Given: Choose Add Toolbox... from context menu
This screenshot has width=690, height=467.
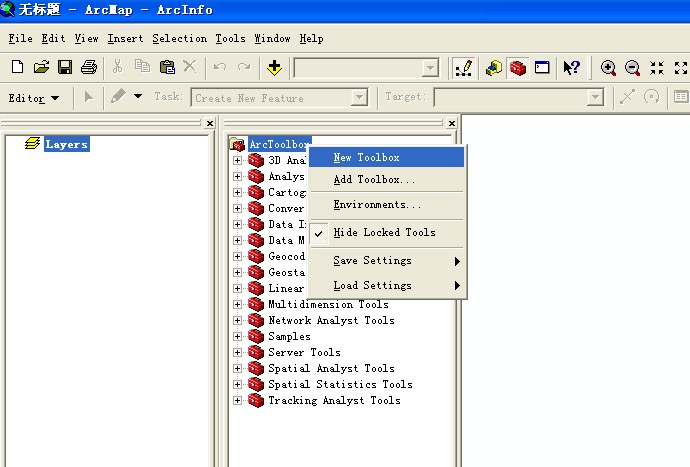Looking at the screenshot, I should tap(387, 180).
